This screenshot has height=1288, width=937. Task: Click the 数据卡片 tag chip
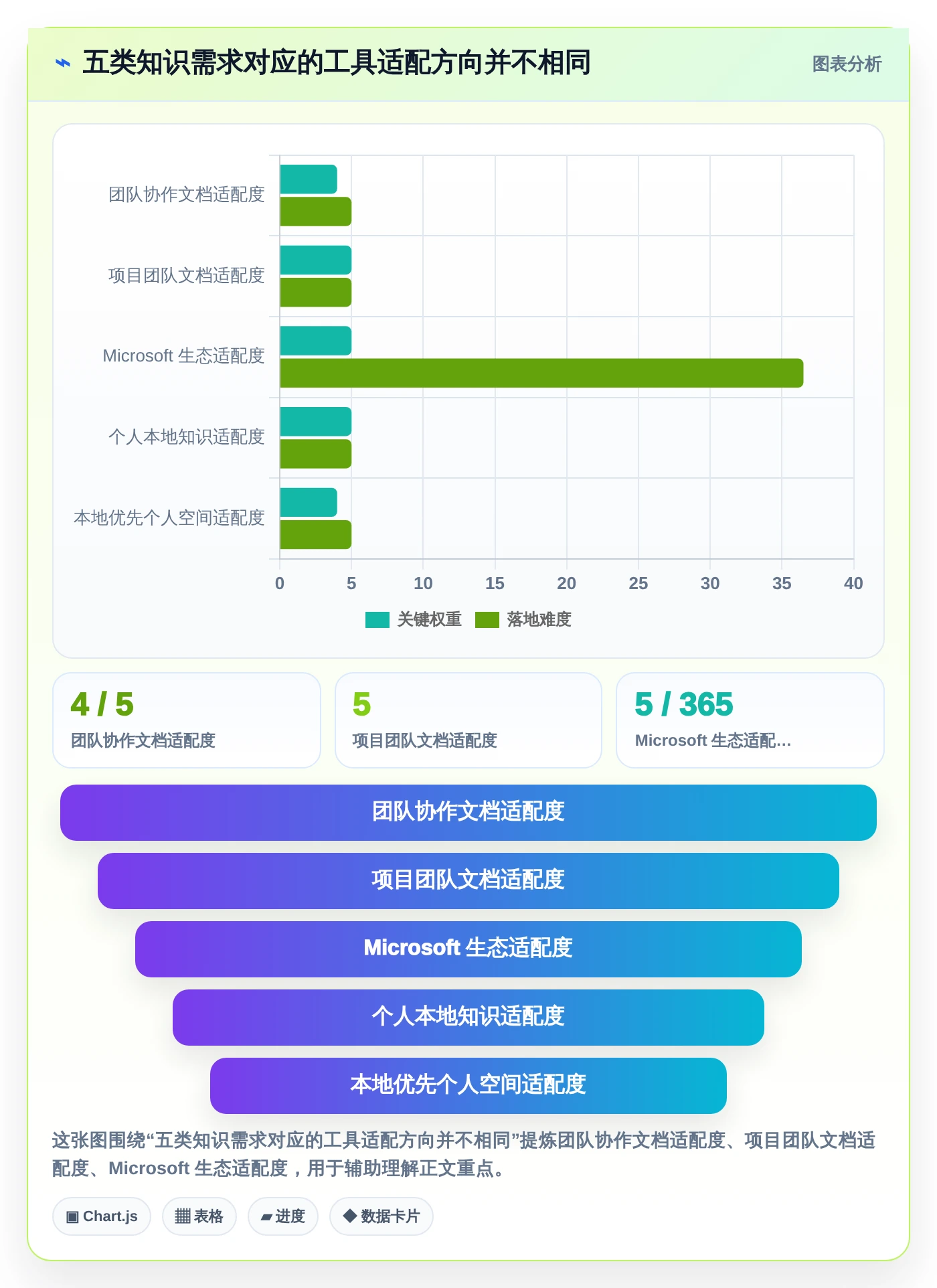coord(381,1216)
